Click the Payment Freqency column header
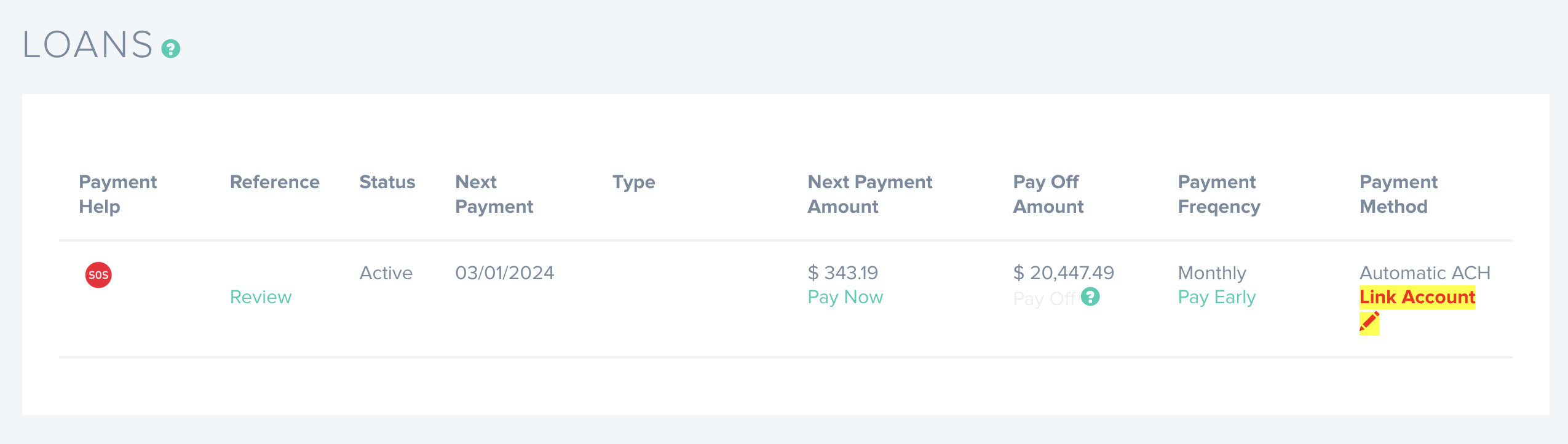 [x=1219, y=194]
